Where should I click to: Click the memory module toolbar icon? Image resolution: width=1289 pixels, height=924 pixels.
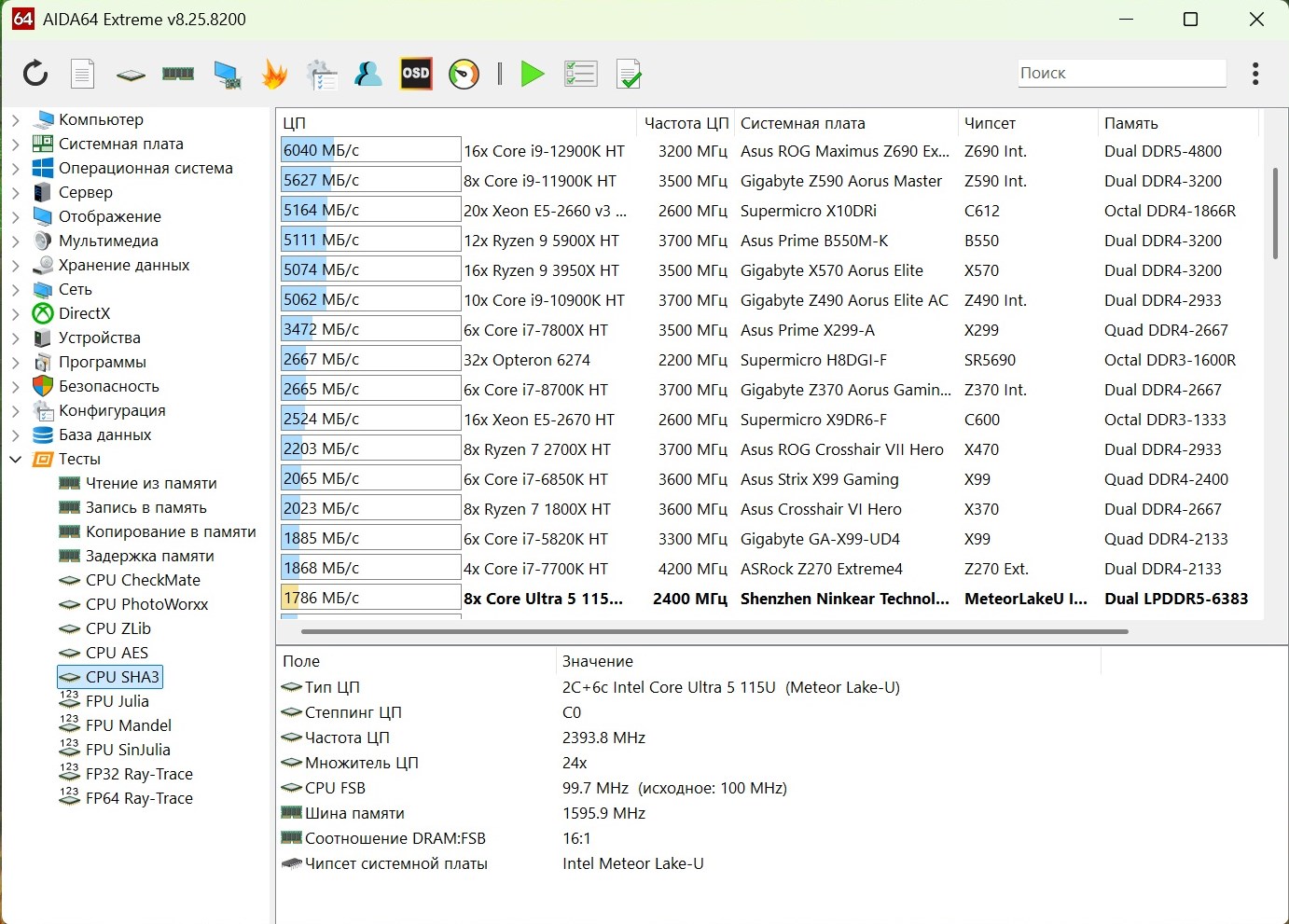click(x=178, y=74)
